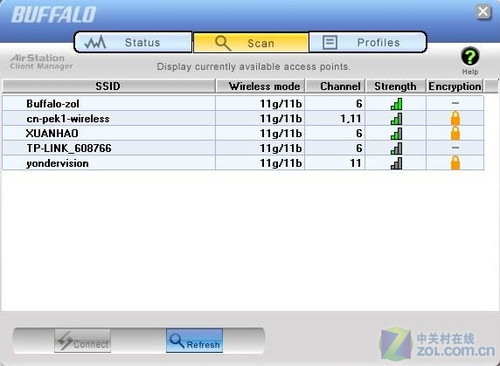This screenshot has width=500, height=366.
Task: Switch to the Status tab
Action: pos(133,42)
